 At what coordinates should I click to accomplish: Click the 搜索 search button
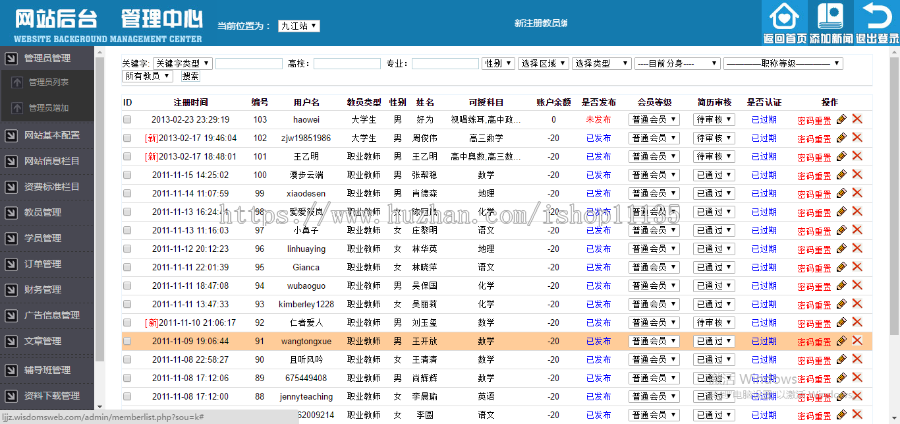(x=191, y=76)
